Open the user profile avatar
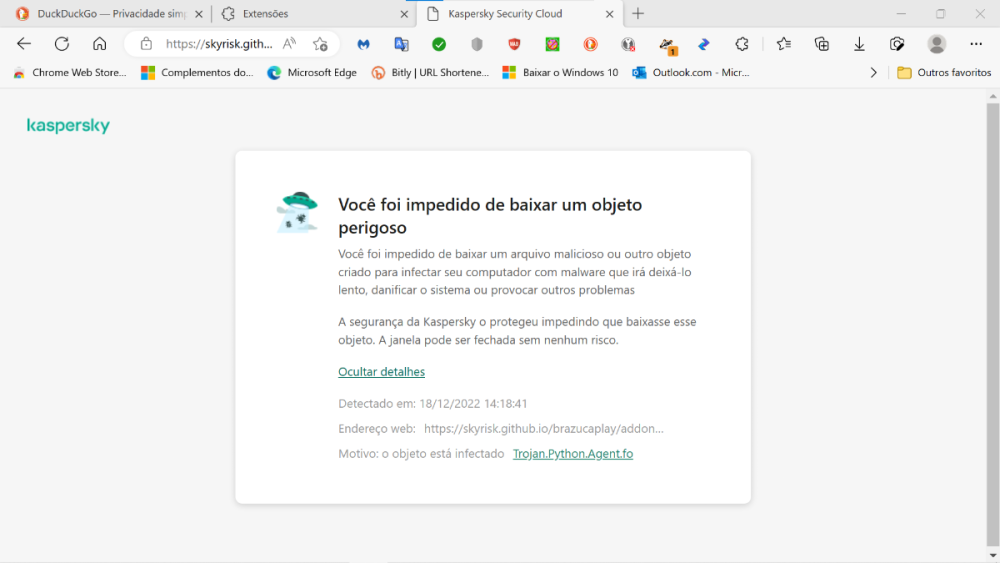The height and width of the screenshot is (563, 1000). point(937,44)
